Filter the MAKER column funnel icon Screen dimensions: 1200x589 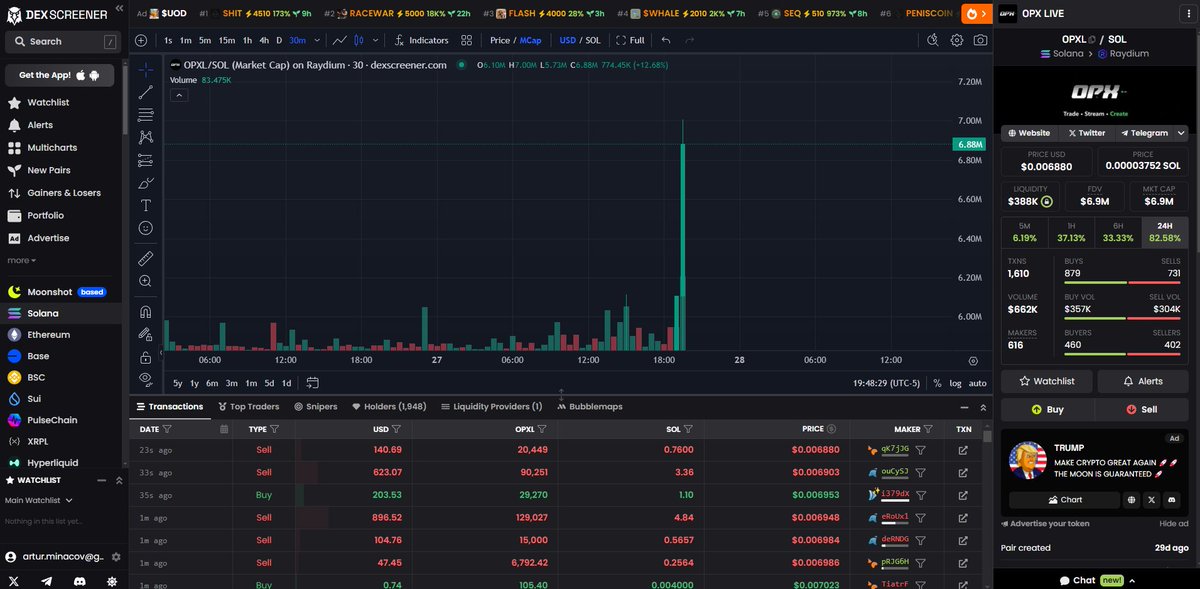[x=928, y=429]
